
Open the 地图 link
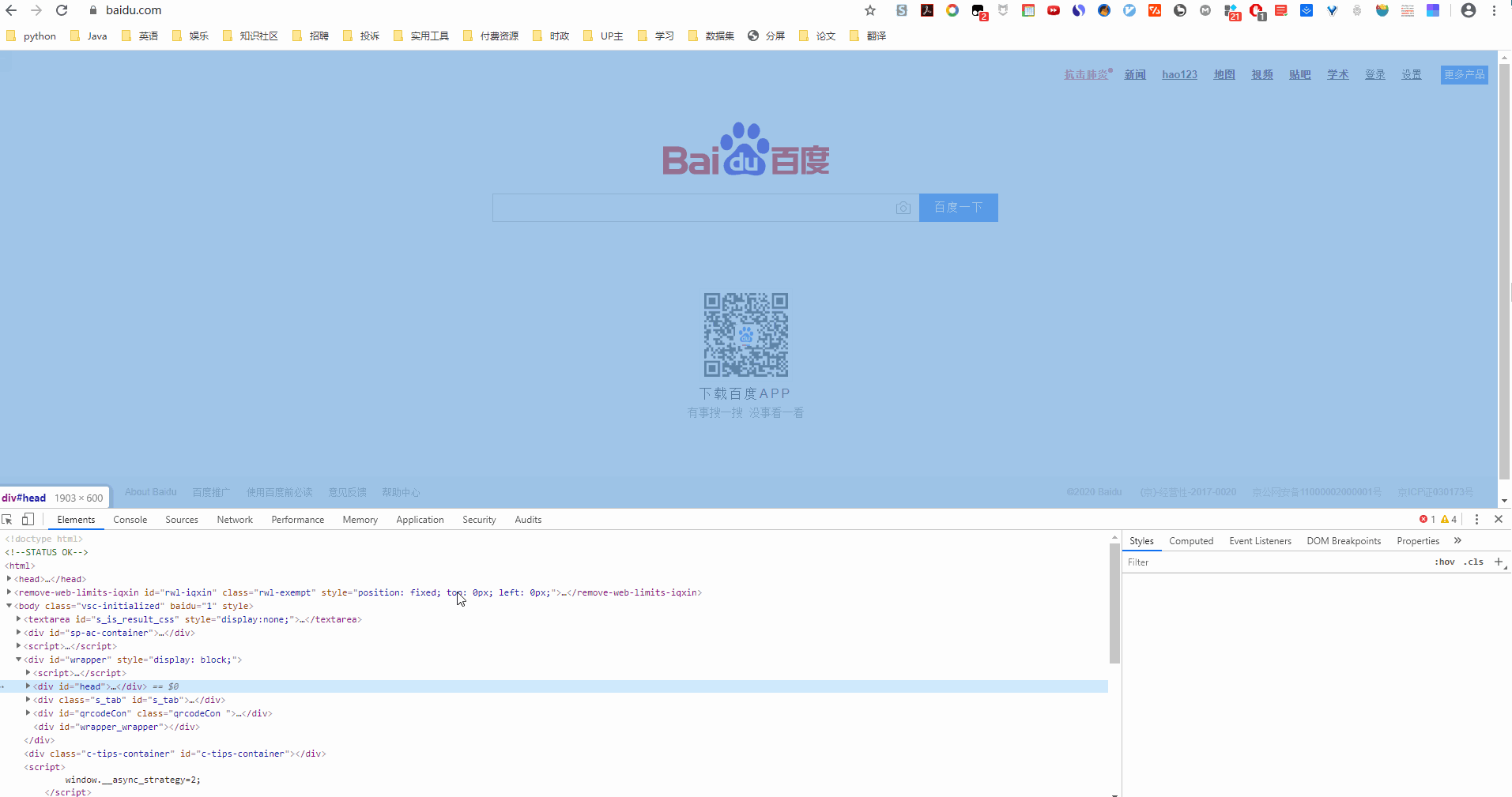[x=1224, y=74]
